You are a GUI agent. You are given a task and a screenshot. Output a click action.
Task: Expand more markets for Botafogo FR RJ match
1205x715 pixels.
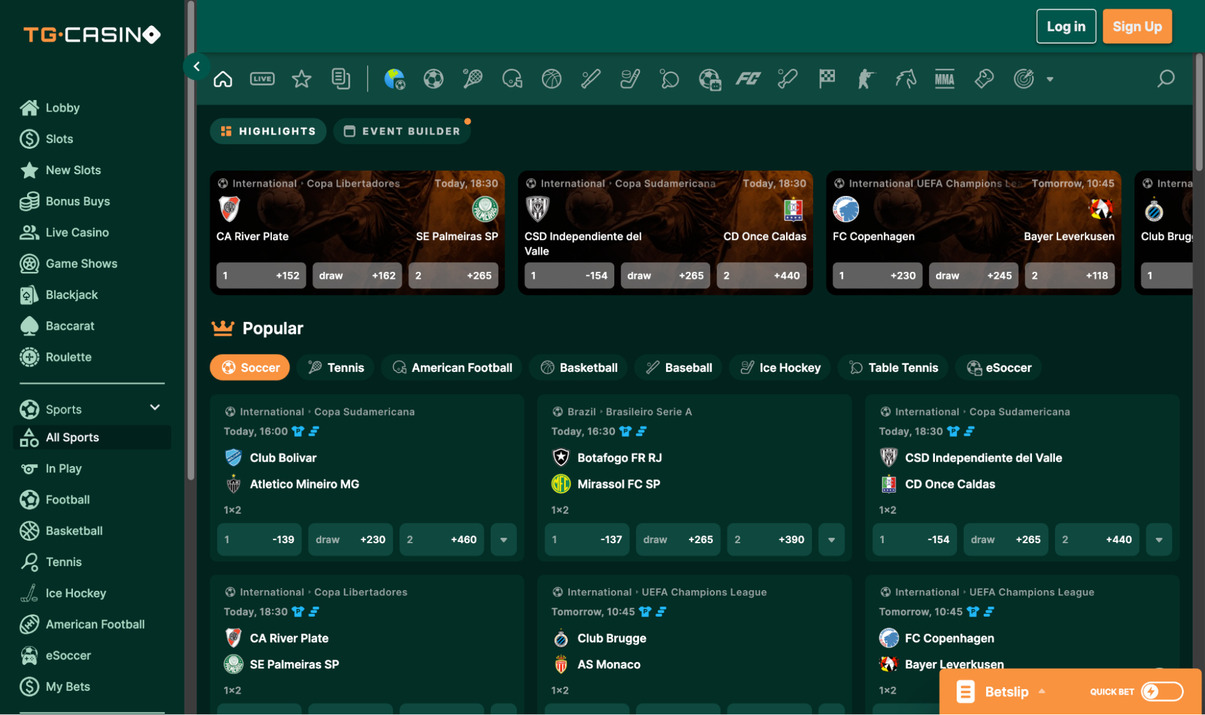tap(831, 540)
